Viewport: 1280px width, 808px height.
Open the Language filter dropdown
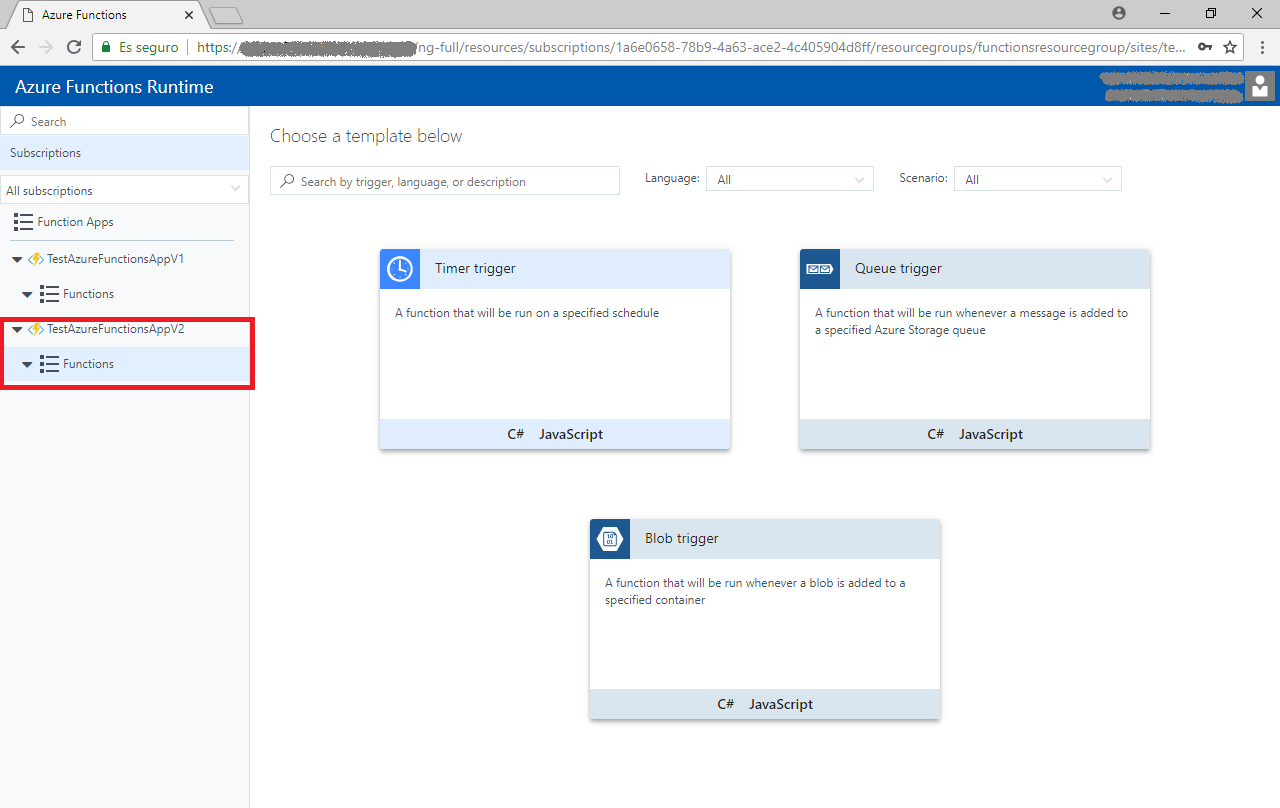click(x=790, y=179)
